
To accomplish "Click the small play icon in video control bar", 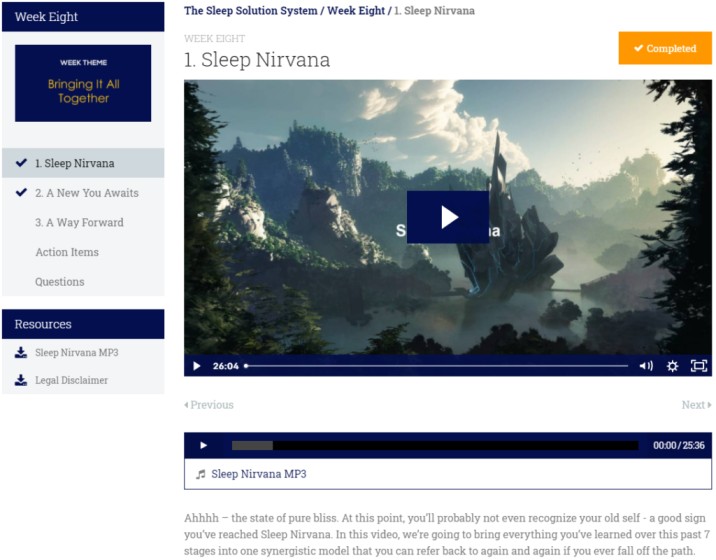I will coord(196,366).
